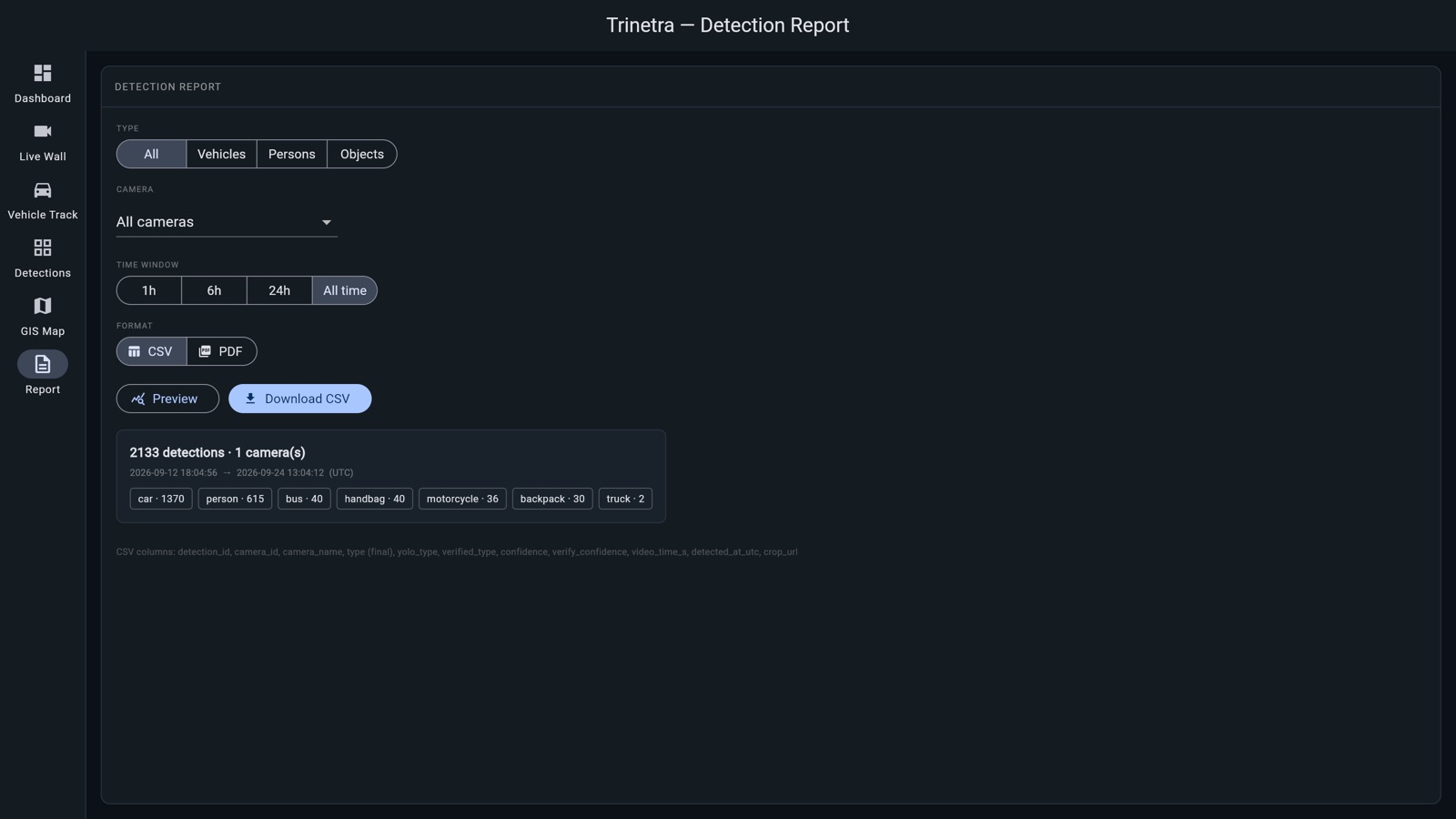Click the 'bus · 40' chip
Viewport: 1456px width, 819px height.
[304, 499]
